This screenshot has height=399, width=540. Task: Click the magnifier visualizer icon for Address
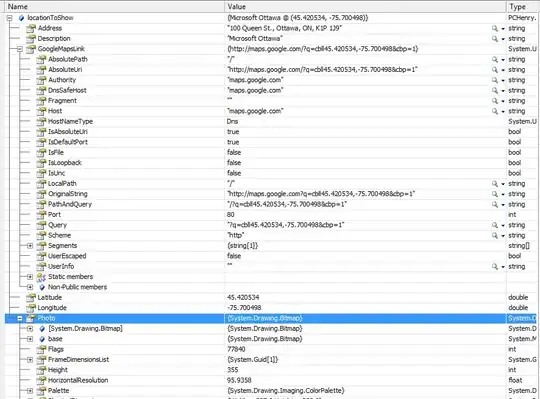pos(495,28)
